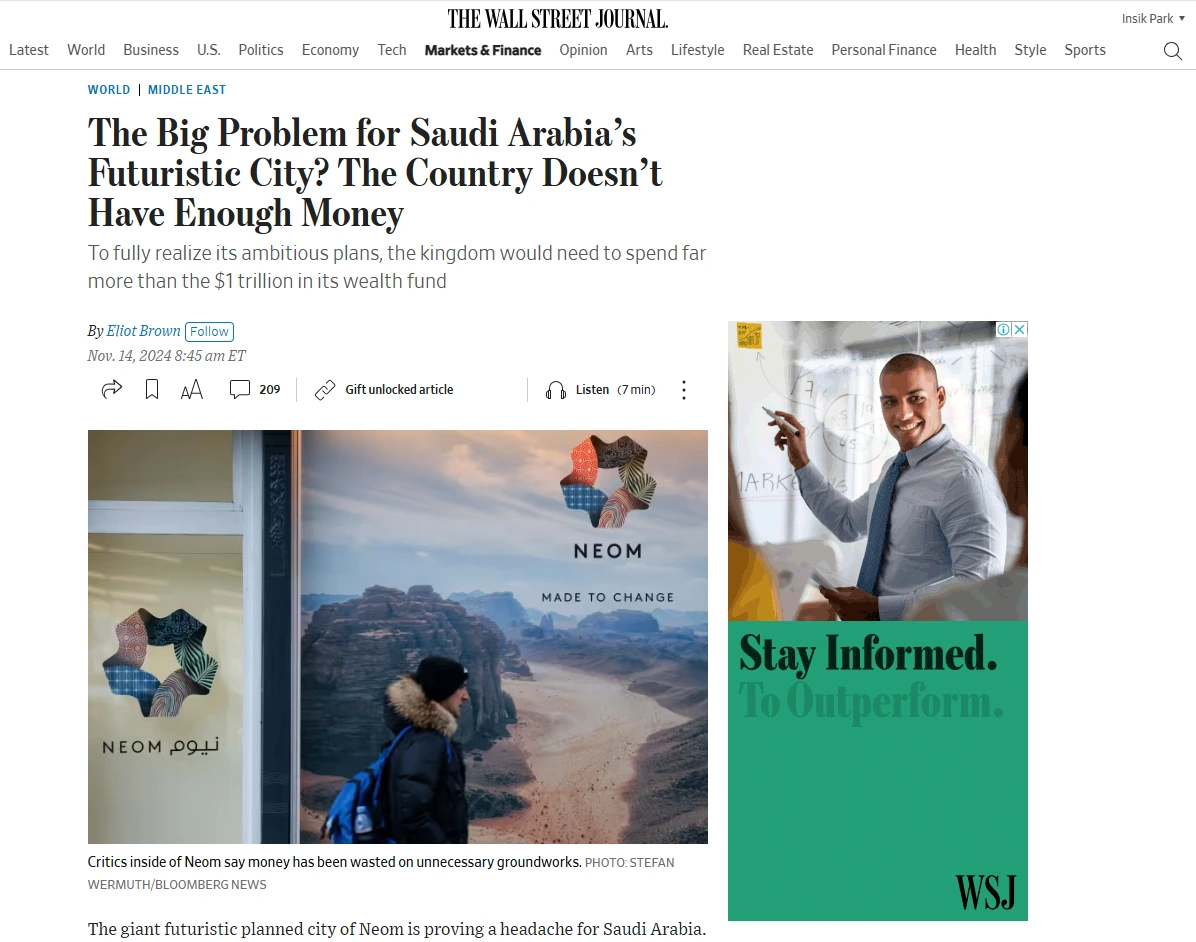The height and width of the screenshot is (942, 1196).
Task: Open the 209 comments icon
Action: [240, 390]
